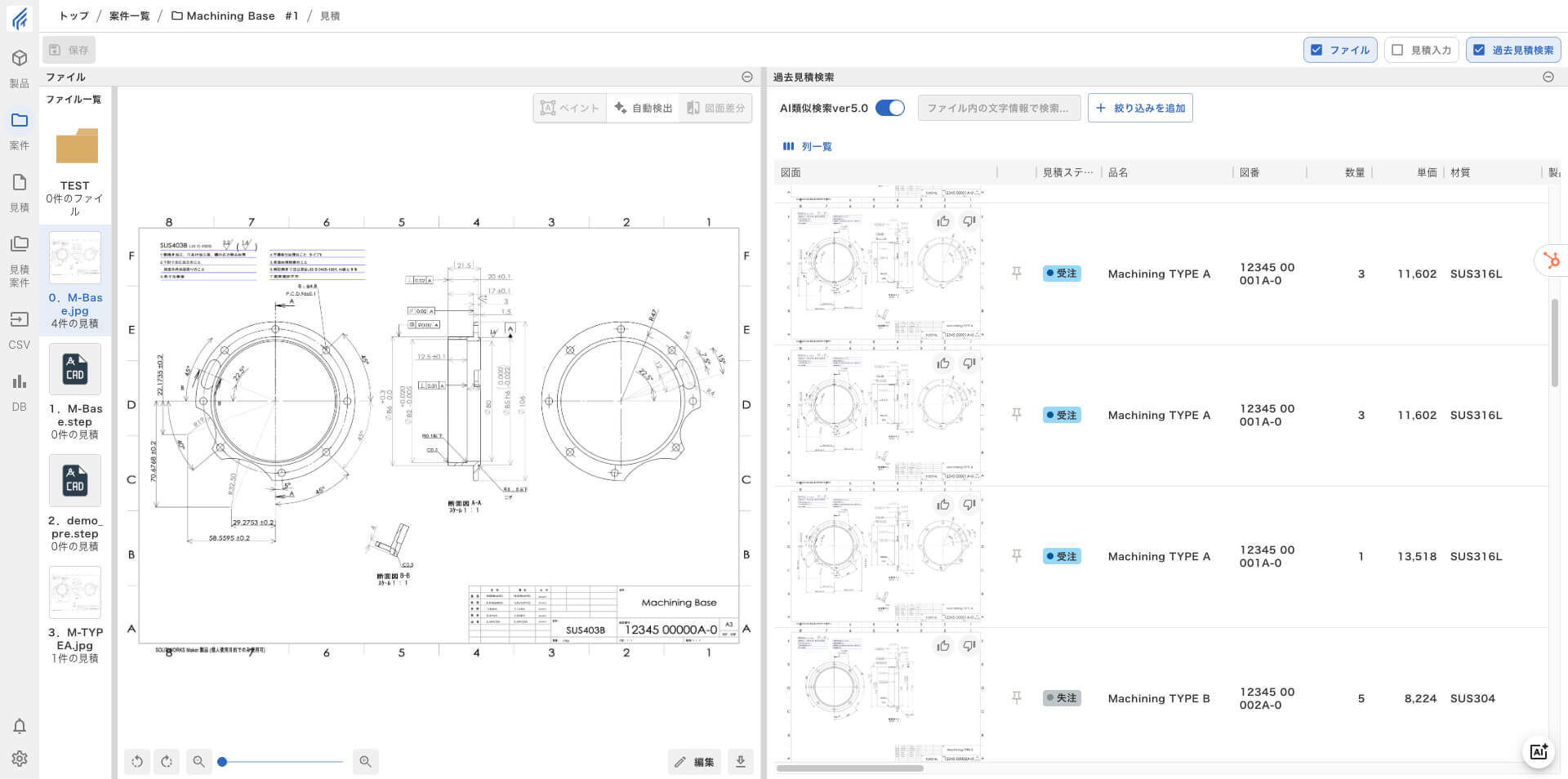Viewport: 1568px width, 779px height.
Task: Select the ペイント tool
Action: tap(570, 108)
